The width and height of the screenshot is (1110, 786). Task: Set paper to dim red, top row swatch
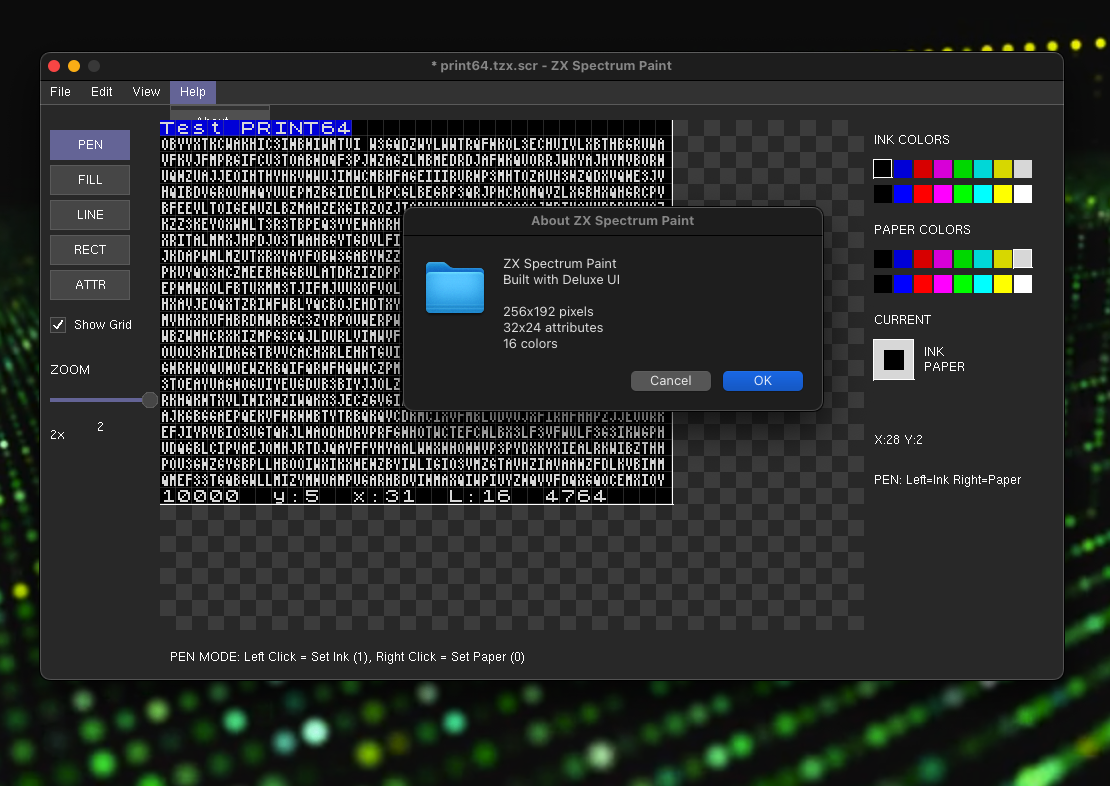(922, 259)
